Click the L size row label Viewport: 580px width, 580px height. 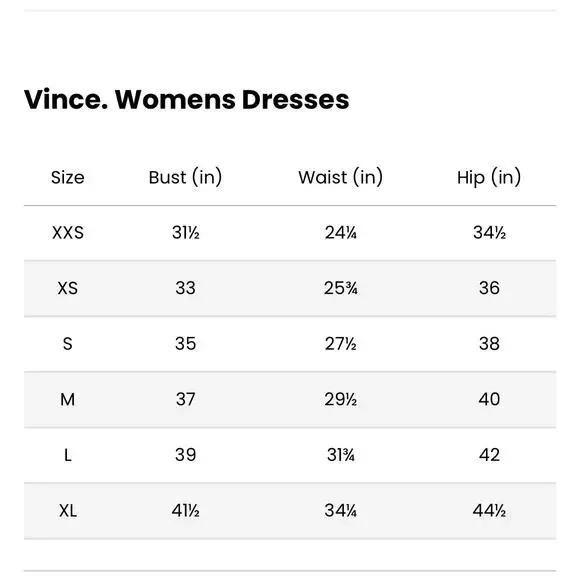pyautogui.click(x=68, y=455)
